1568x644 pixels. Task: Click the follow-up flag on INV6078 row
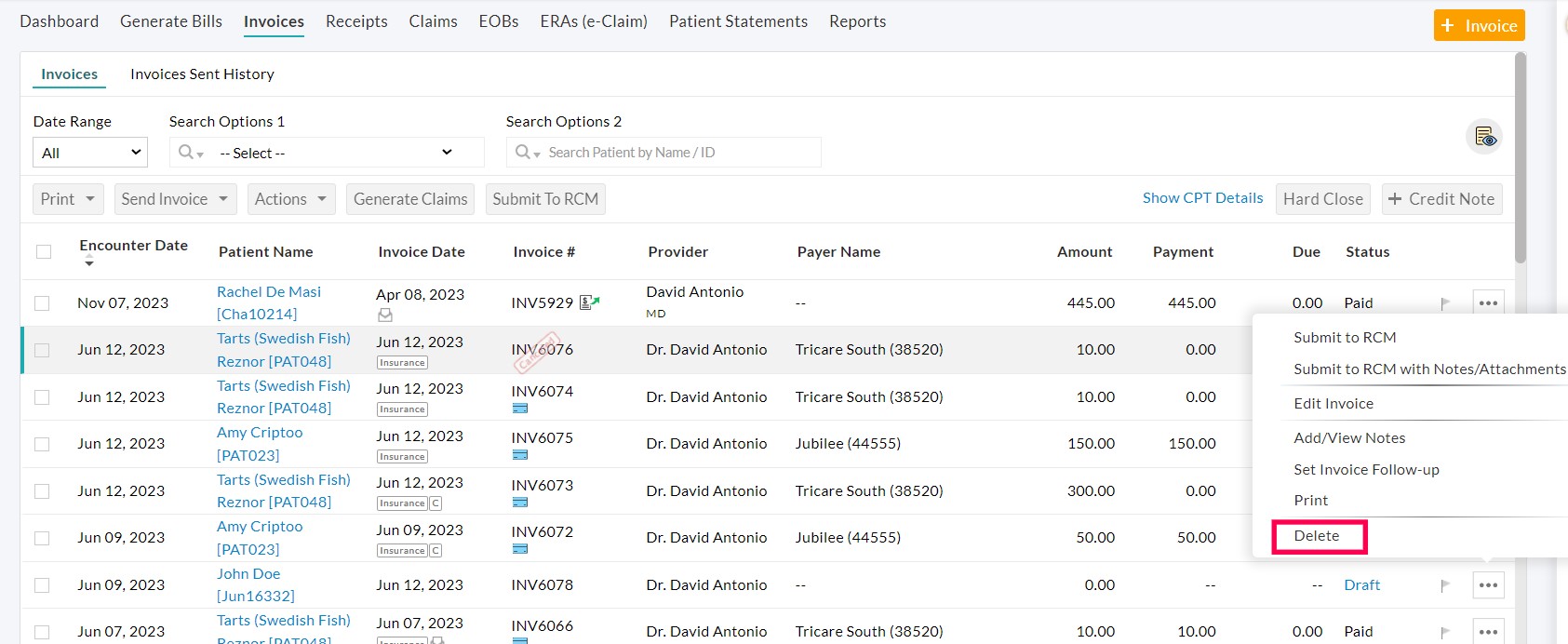point(1445,585)
